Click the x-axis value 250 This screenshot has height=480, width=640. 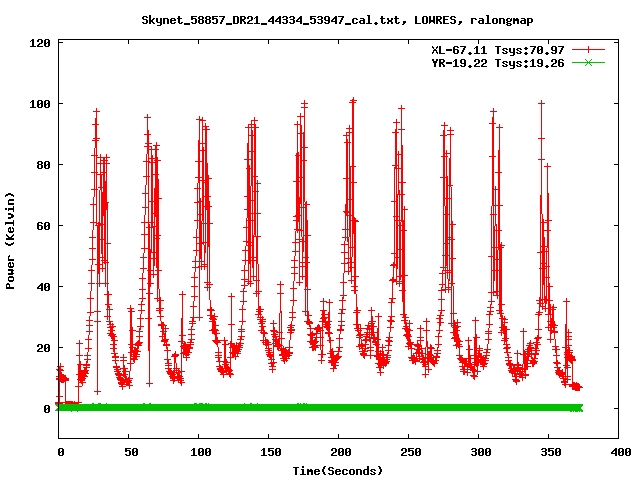[x=411, y=452]
